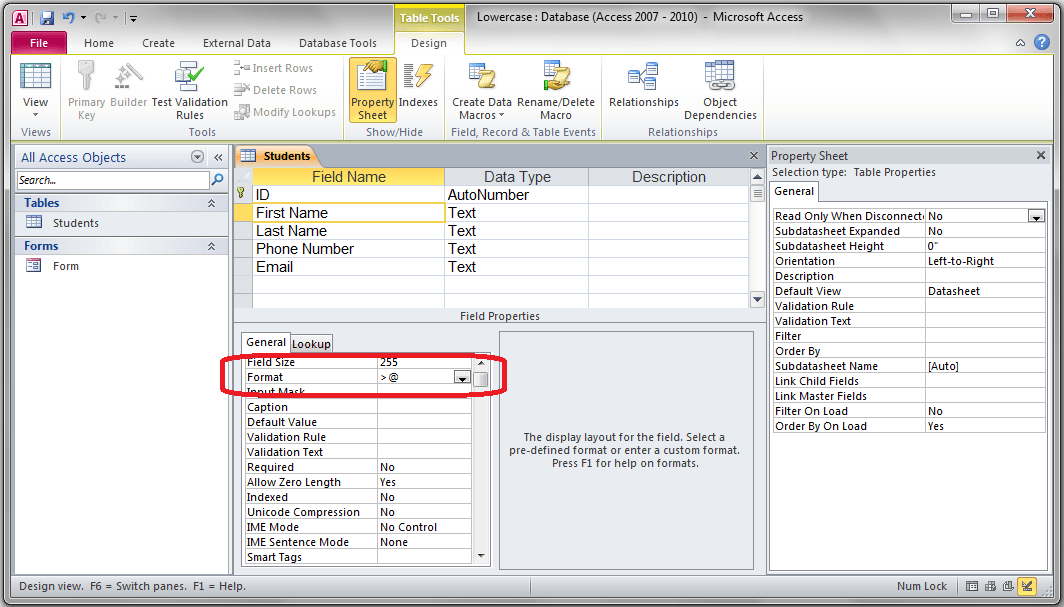Screen dimensions: 1064x607
Task: Click Design View status bar icon
Action: tap(1027, 586)
